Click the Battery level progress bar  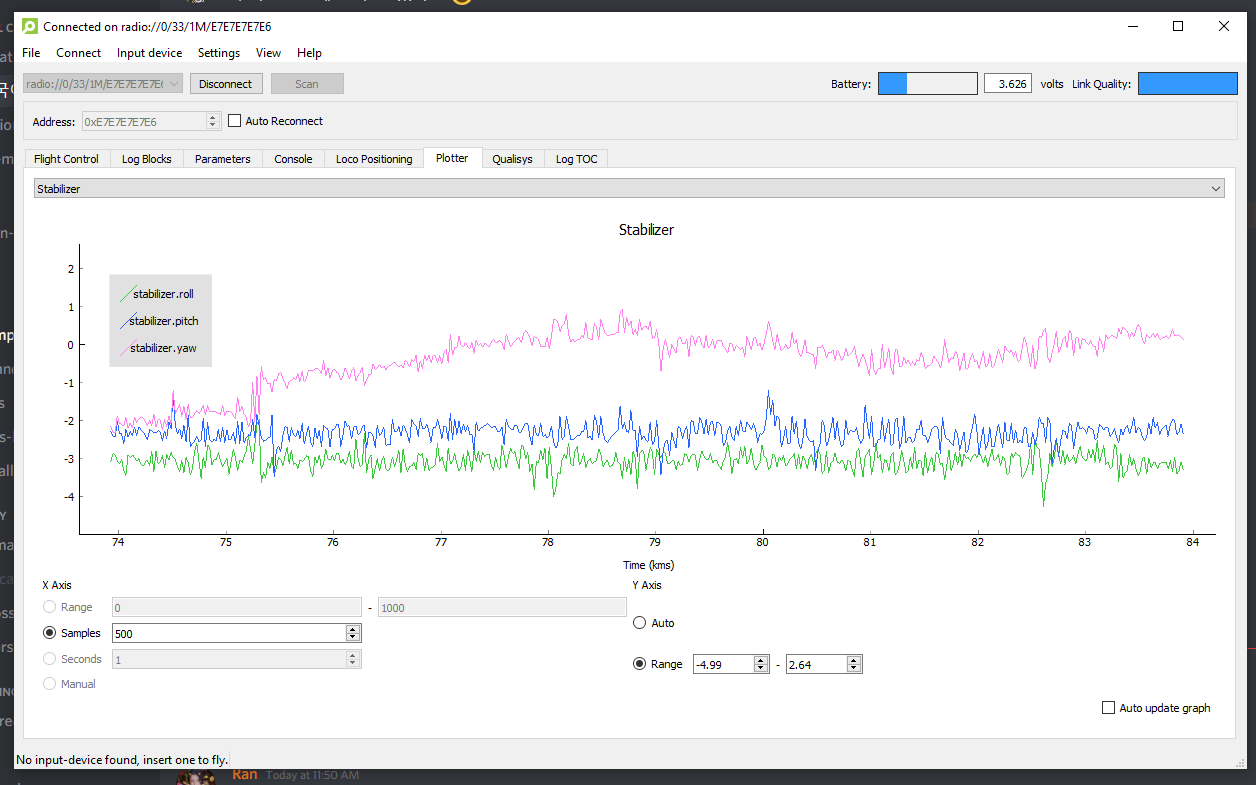point(927,84)
